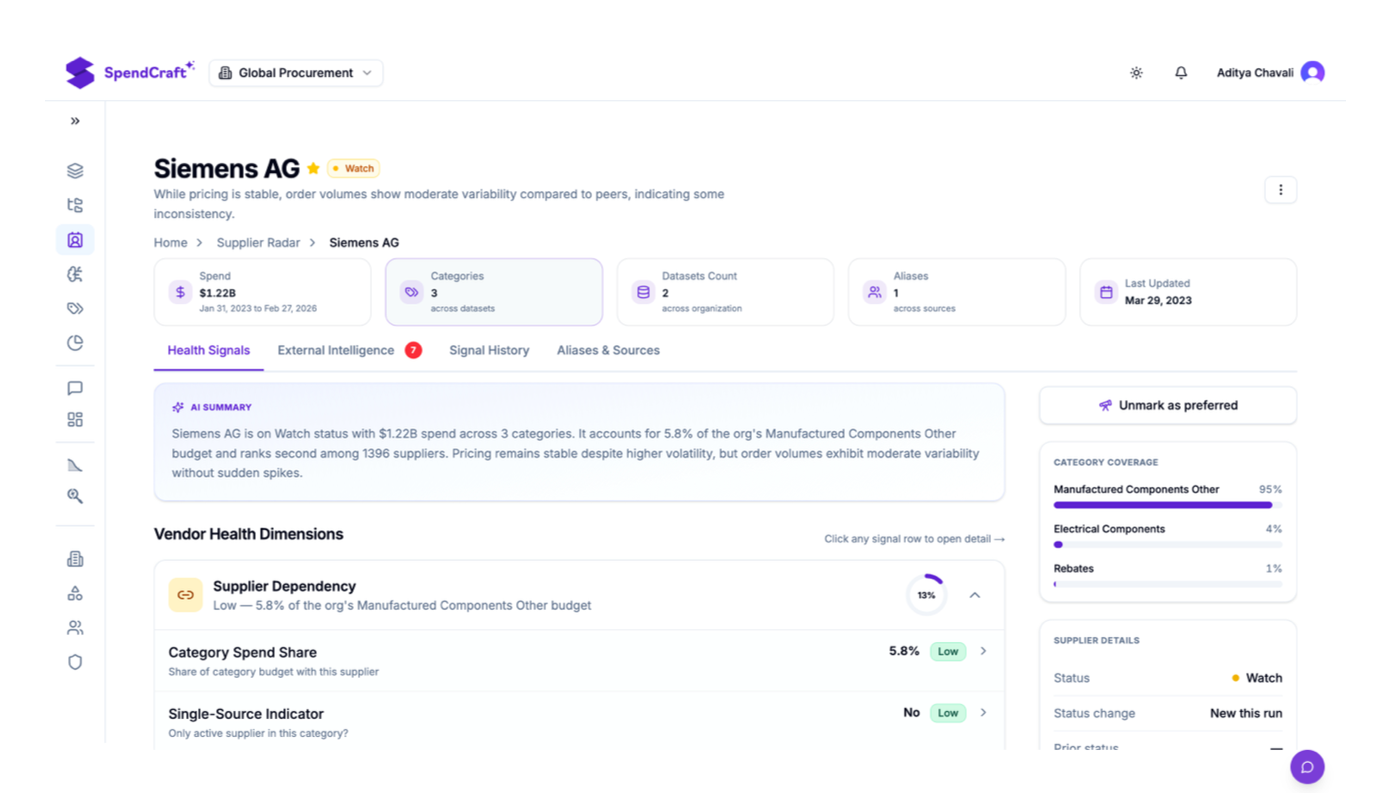
Task: Open the dashboard grid sidebar icon
Action: pos(75,420)
